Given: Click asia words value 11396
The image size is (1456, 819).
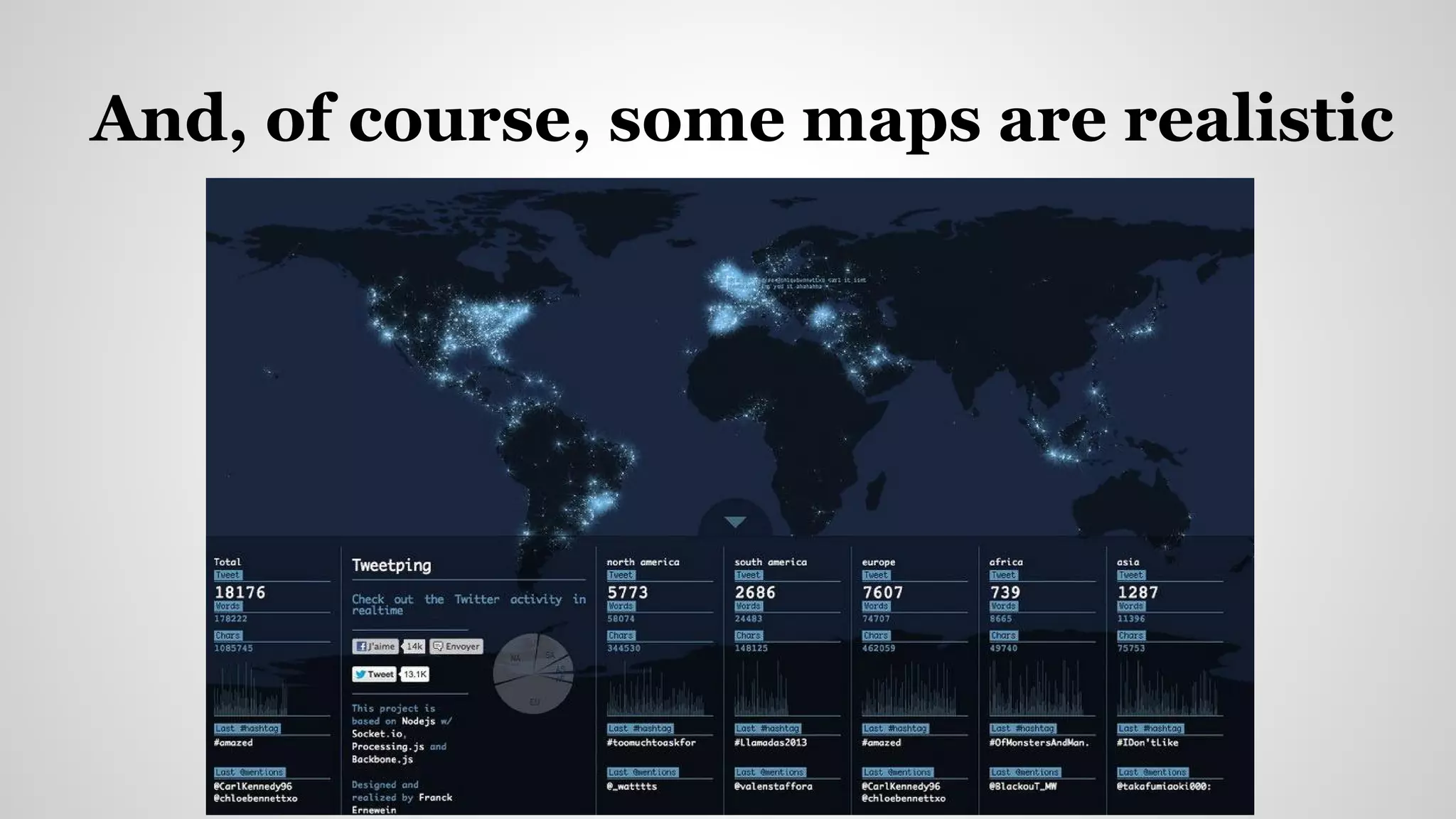Looking at the screenshot, I should (1131, 619).
